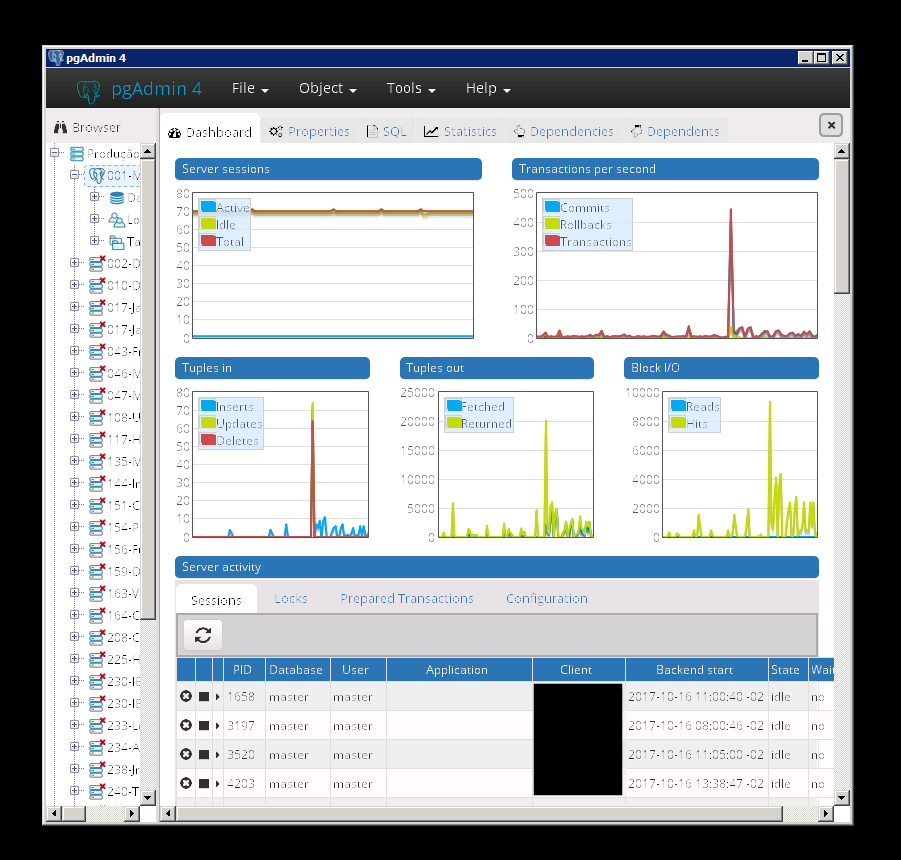This screenshot has width=901, height=860.
Task: Close the panel with the X button
Action: (831, 125)
